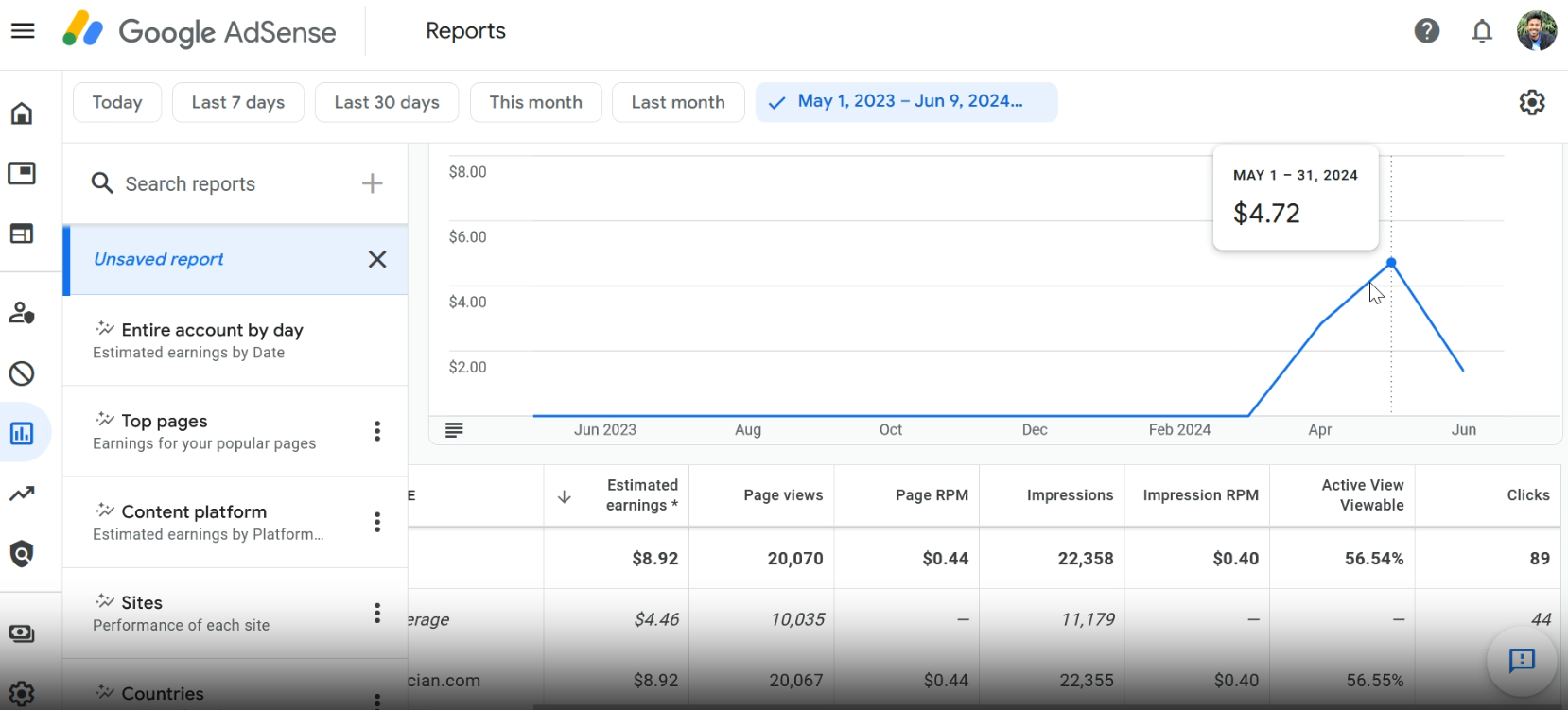Open Entire account by day report
The image size is (1568, 710).
point(235,340)
